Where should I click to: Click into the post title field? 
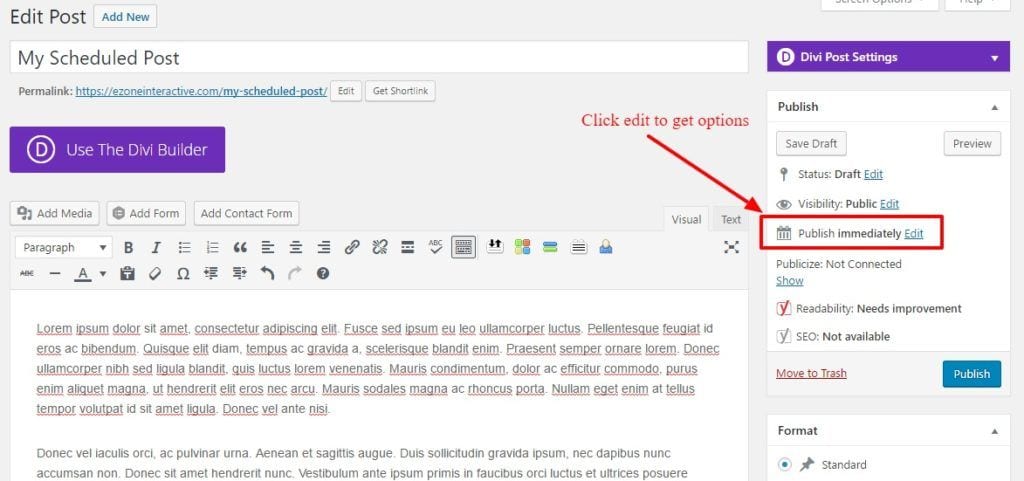click(x=379, y=57)
